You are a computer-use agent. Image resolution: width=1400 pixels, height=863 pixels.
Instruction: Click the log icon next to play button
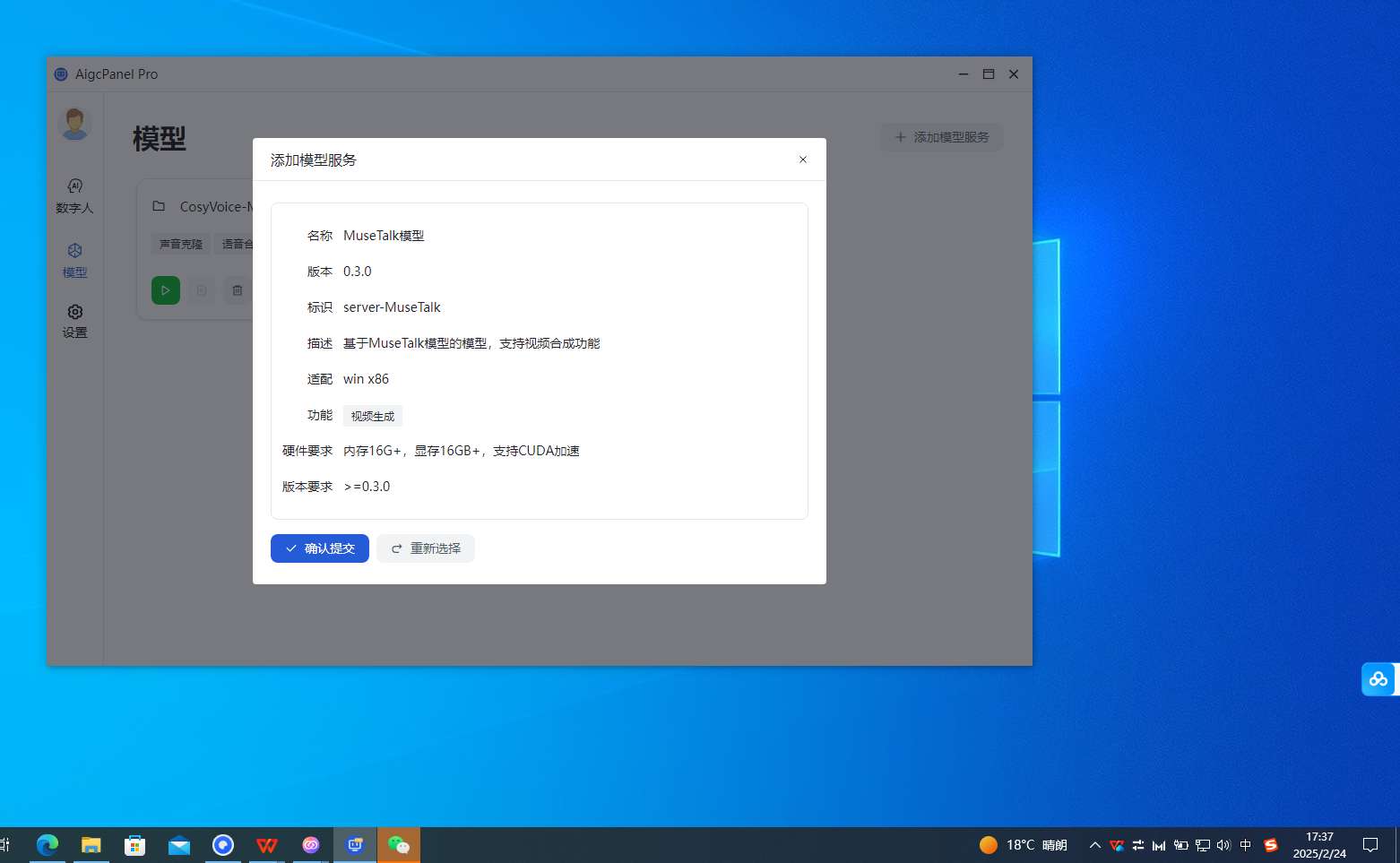tap(202, 290)
